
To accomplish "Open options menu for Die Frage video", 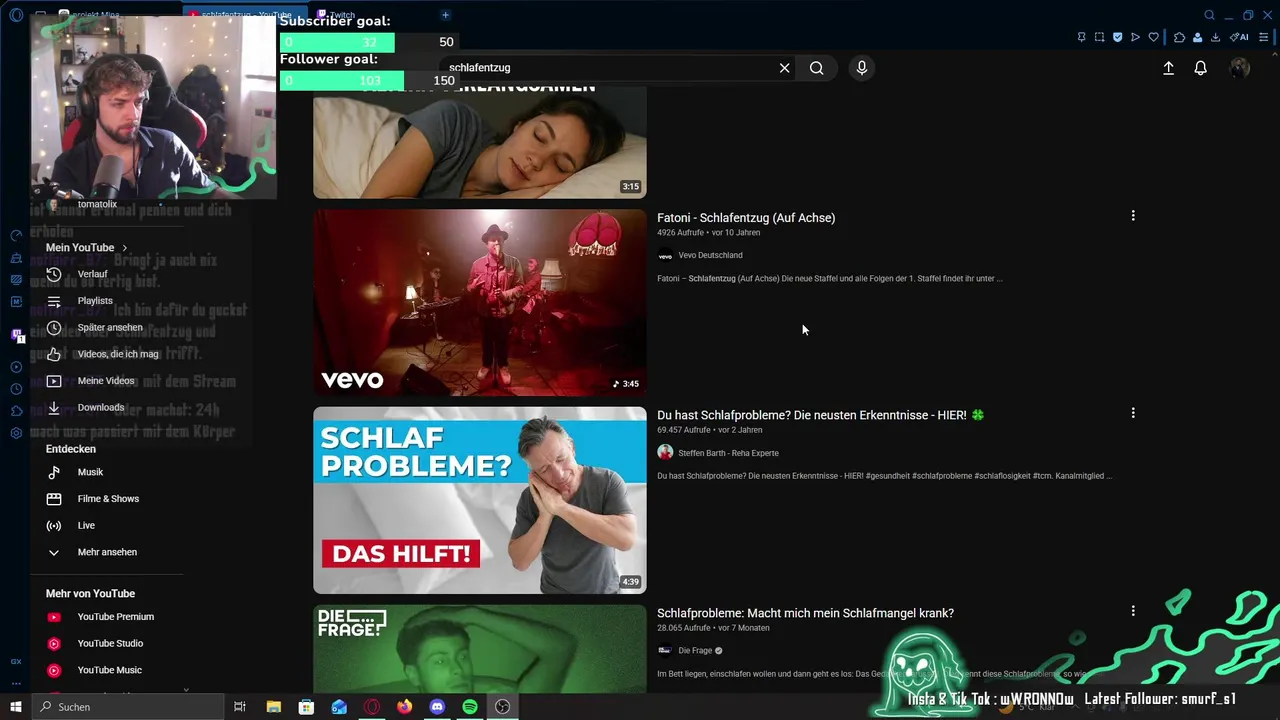I will (1133, 611).
